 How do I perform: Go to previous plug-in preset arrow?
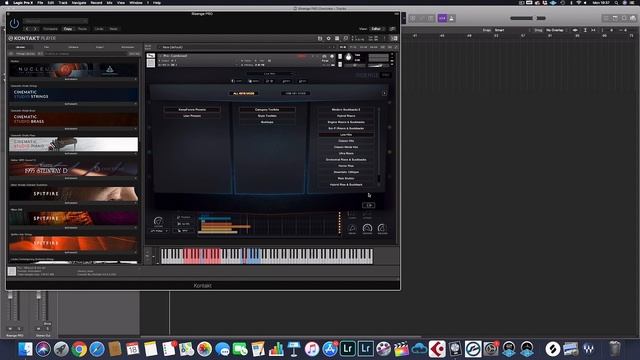[x=27, y=29]
